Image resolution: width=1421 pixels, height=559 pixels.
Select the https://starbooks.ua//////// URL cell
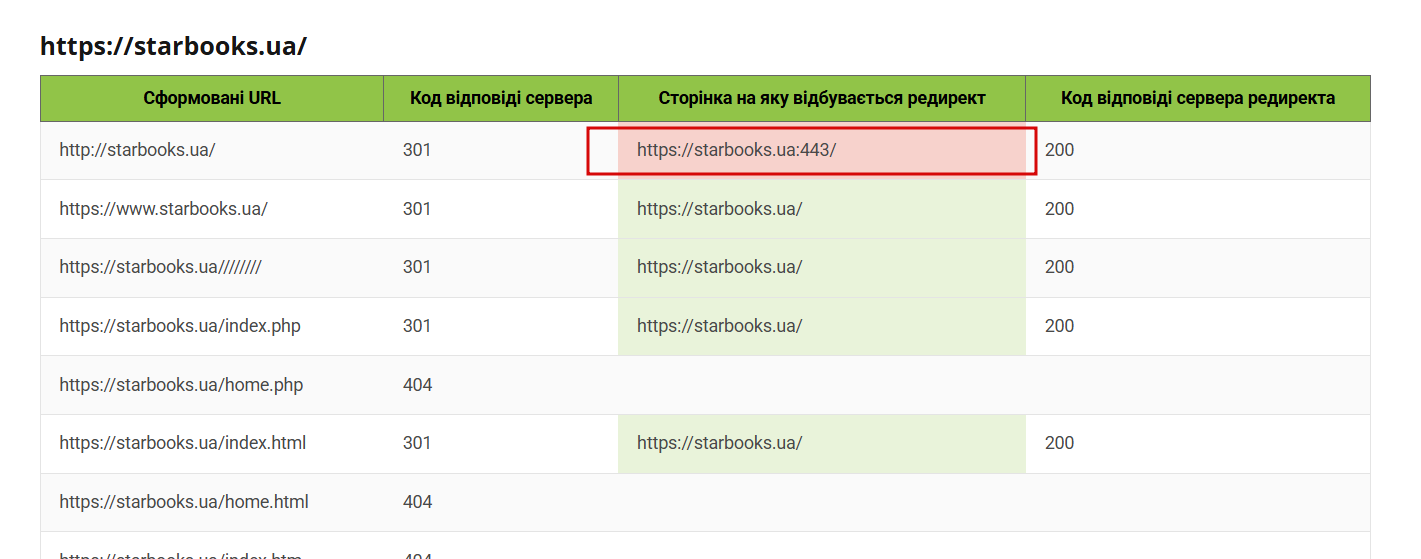(212, 267)
